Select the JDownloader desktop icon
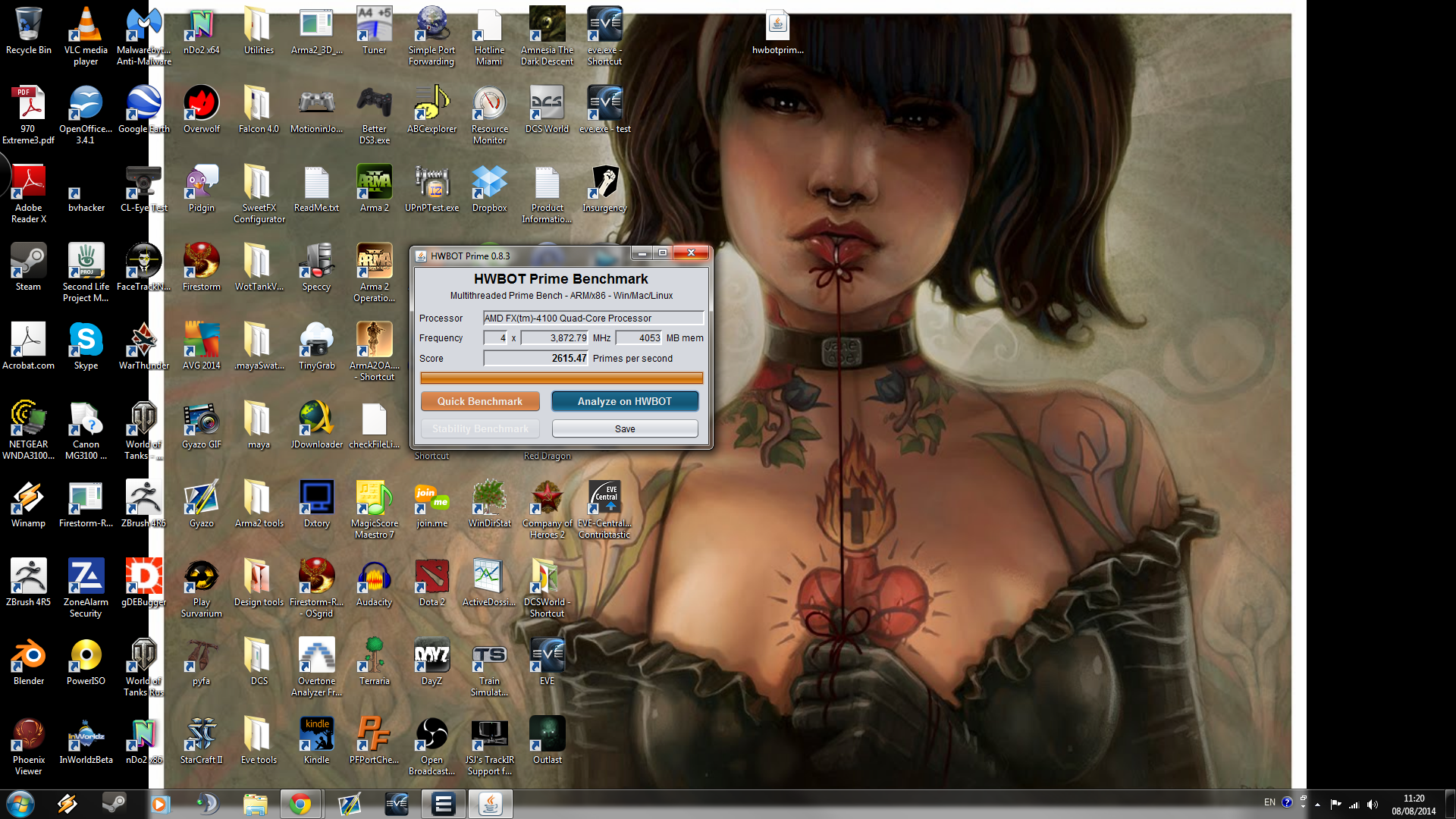This screenshot has width=1456, height=819. click(316, 425)
